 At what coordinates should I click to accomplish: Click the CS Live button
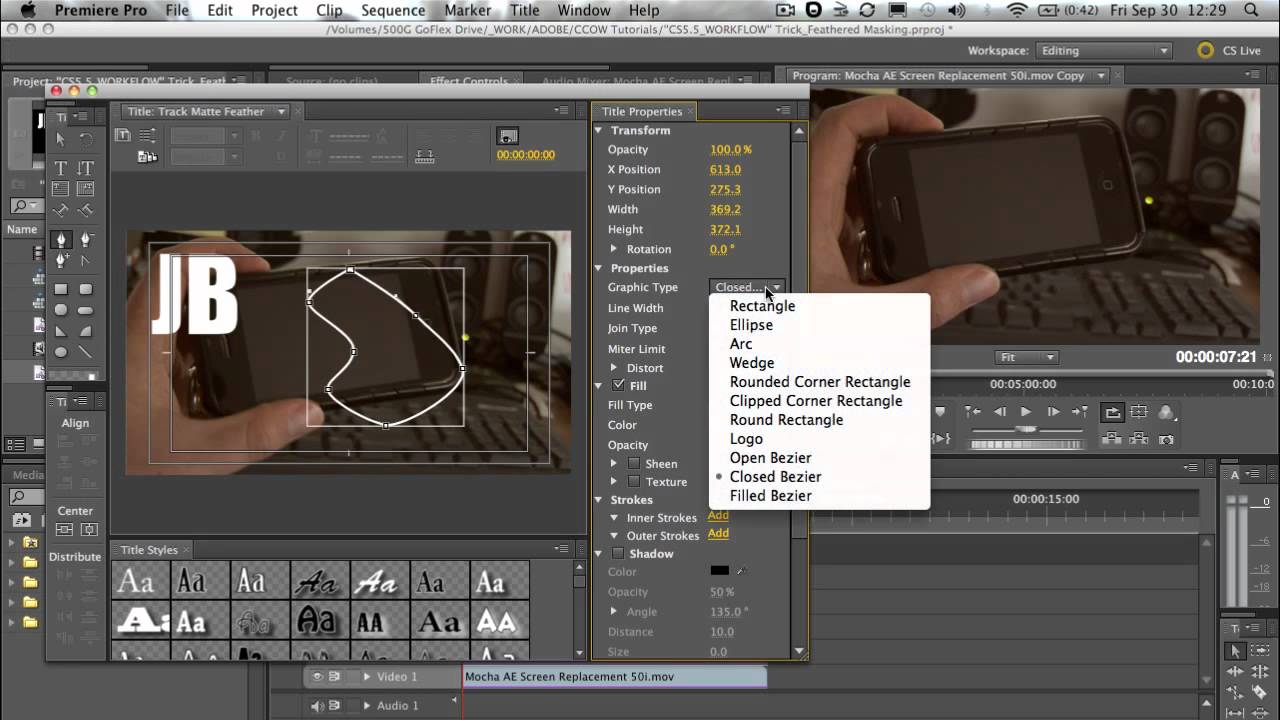[x=1230, y=51]
